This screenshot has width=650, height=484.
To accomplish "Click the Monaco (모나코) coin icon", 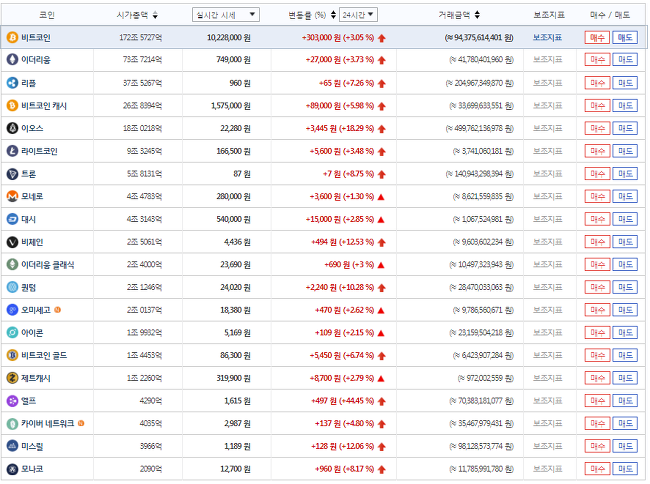I will (12, 469).
